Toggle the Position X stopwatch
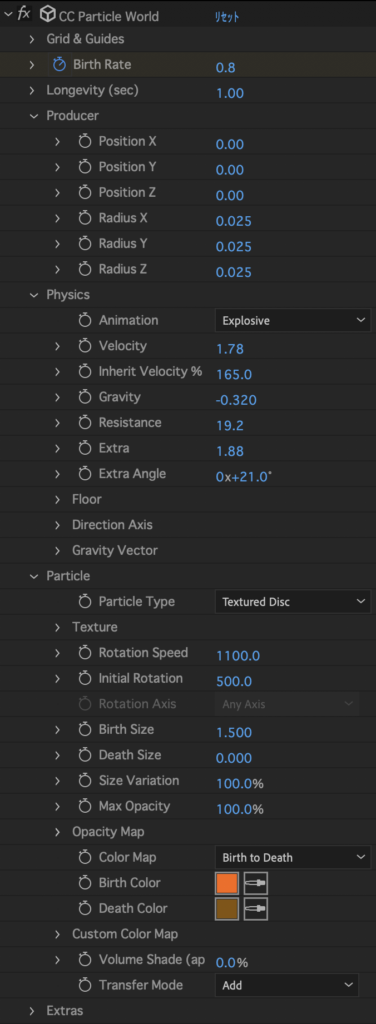 (x=85, y=142)
